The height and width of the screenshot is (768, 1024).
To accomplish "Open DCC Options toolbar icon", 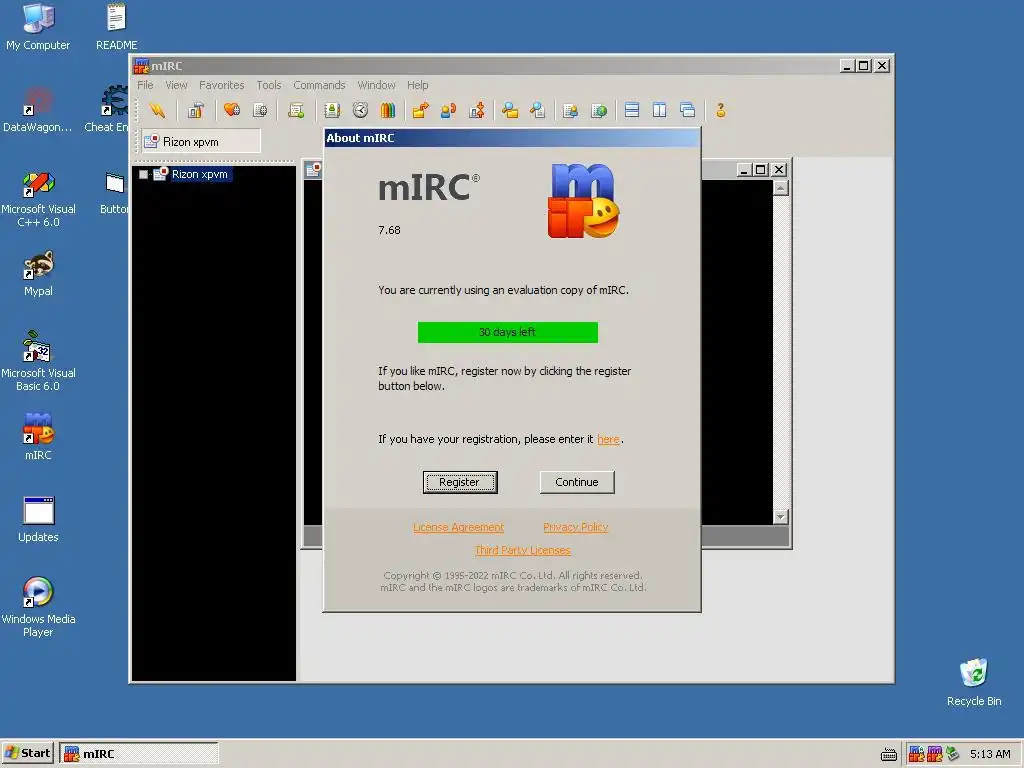I will tap(477, 110).
